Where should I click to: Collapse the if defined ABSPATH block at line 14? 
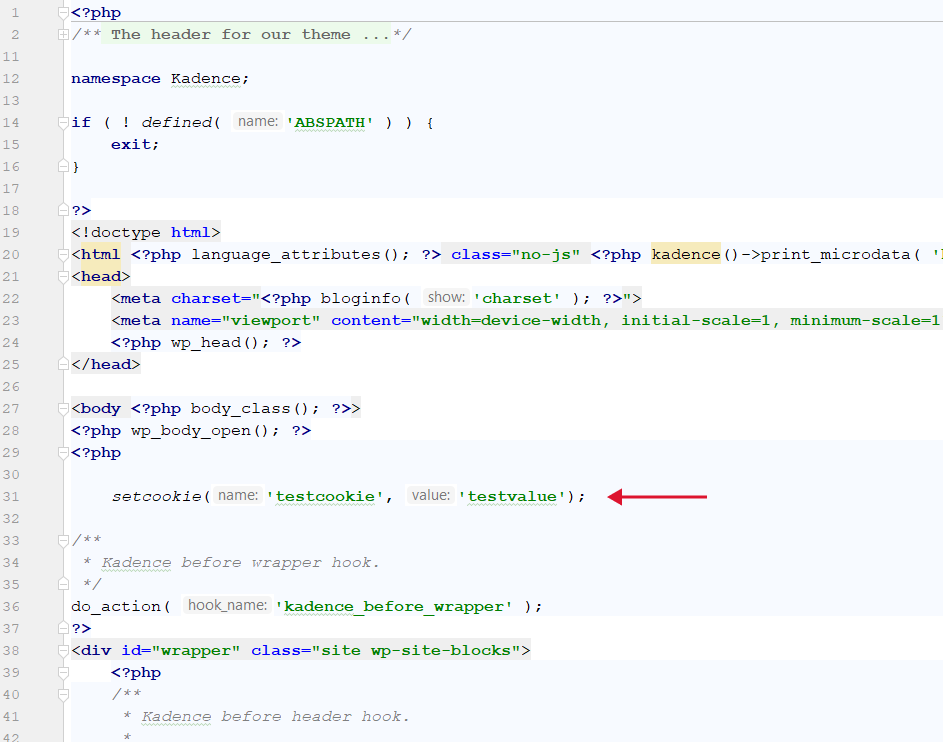63,123
